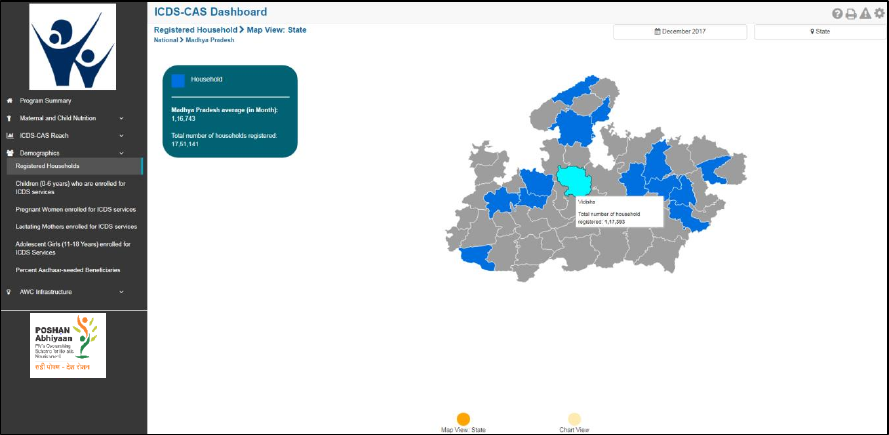Open Lactating Mothers enrolled for ICDS services
889x435 pixels.
77,226
